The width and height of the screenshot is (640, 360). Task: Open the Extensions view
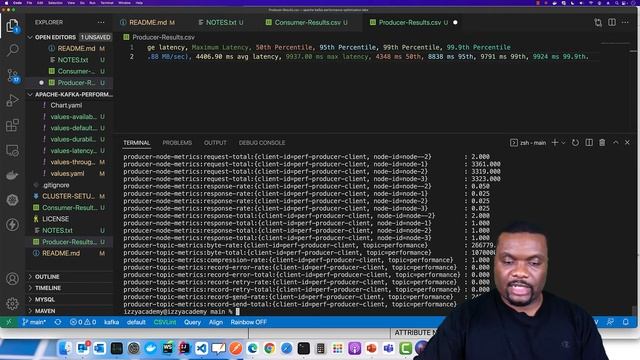click(12, 125)
